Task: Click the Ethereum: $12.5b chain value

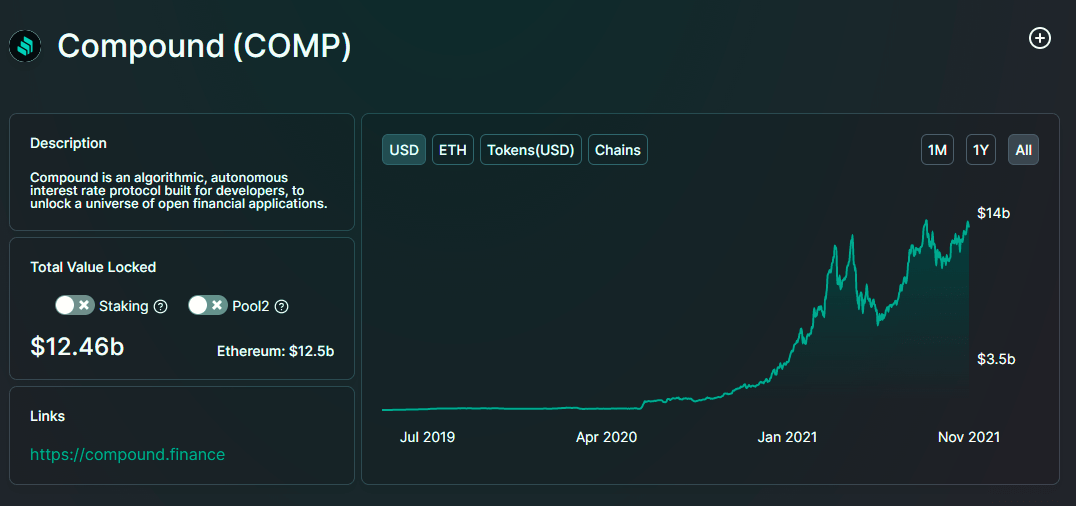Action: point(275,351)
